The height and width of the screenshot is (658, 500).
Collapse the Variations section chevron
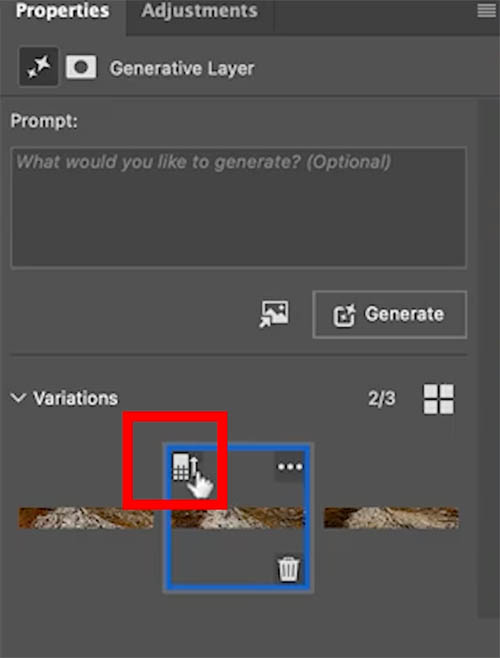(18, 397)
